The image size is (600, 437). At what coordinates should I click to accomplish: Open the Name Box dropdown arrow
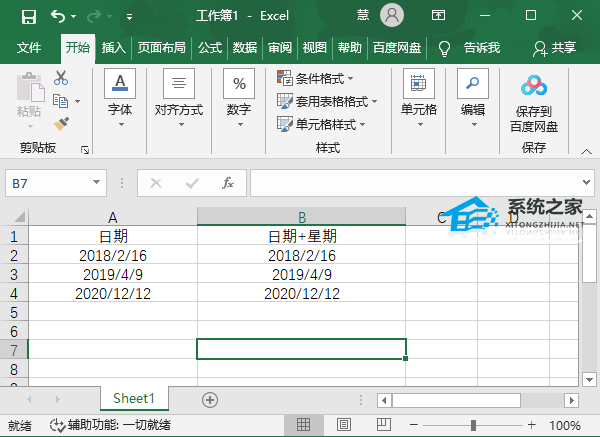coord(96,183)
